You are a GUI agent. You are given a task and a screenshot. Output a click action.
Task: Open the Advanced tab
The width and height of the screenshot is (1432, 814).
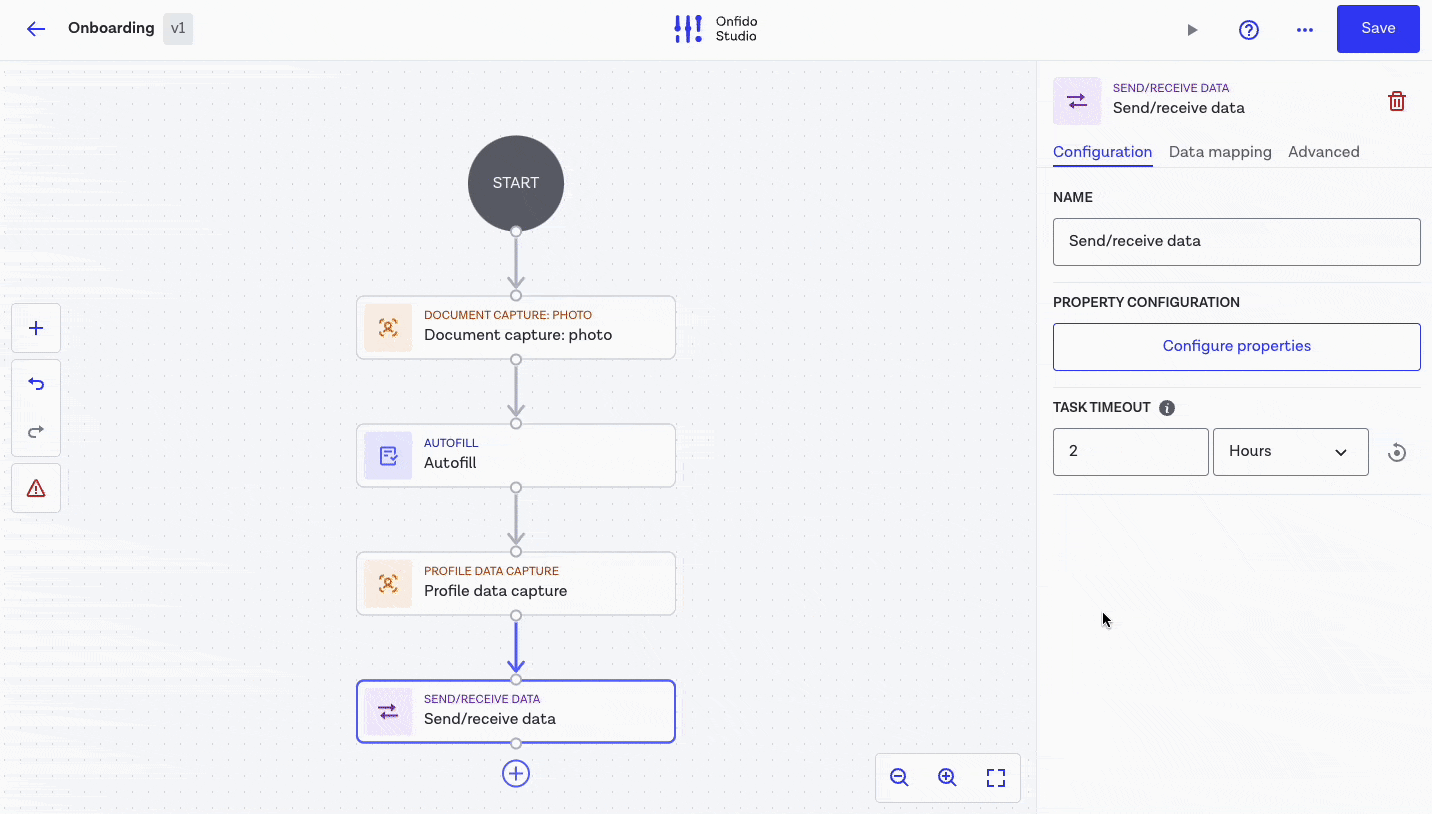(x=1323, y=152)
